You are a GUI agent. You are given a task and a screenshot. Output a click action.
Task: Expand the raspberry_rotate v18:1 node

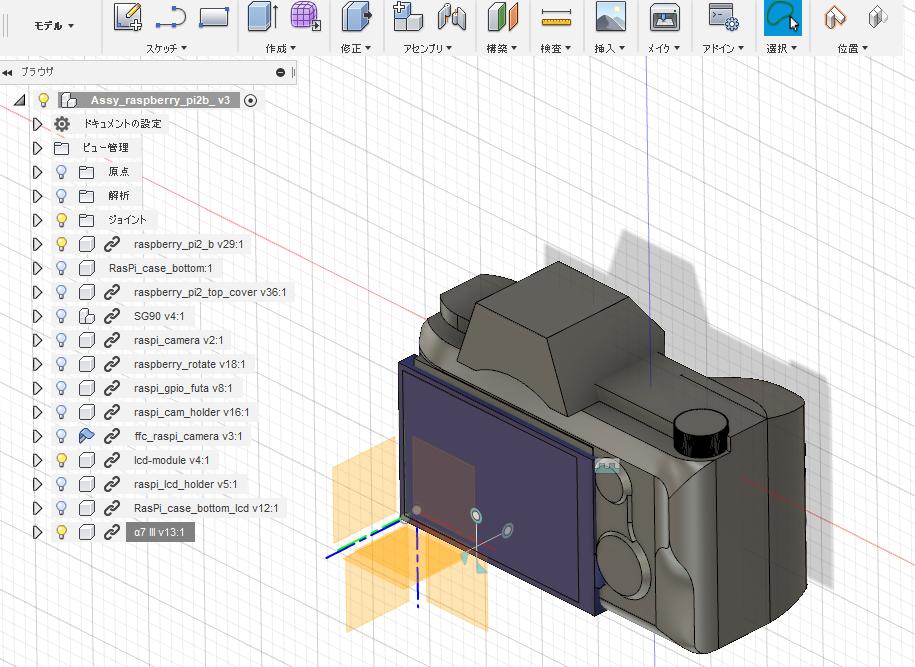37,364
